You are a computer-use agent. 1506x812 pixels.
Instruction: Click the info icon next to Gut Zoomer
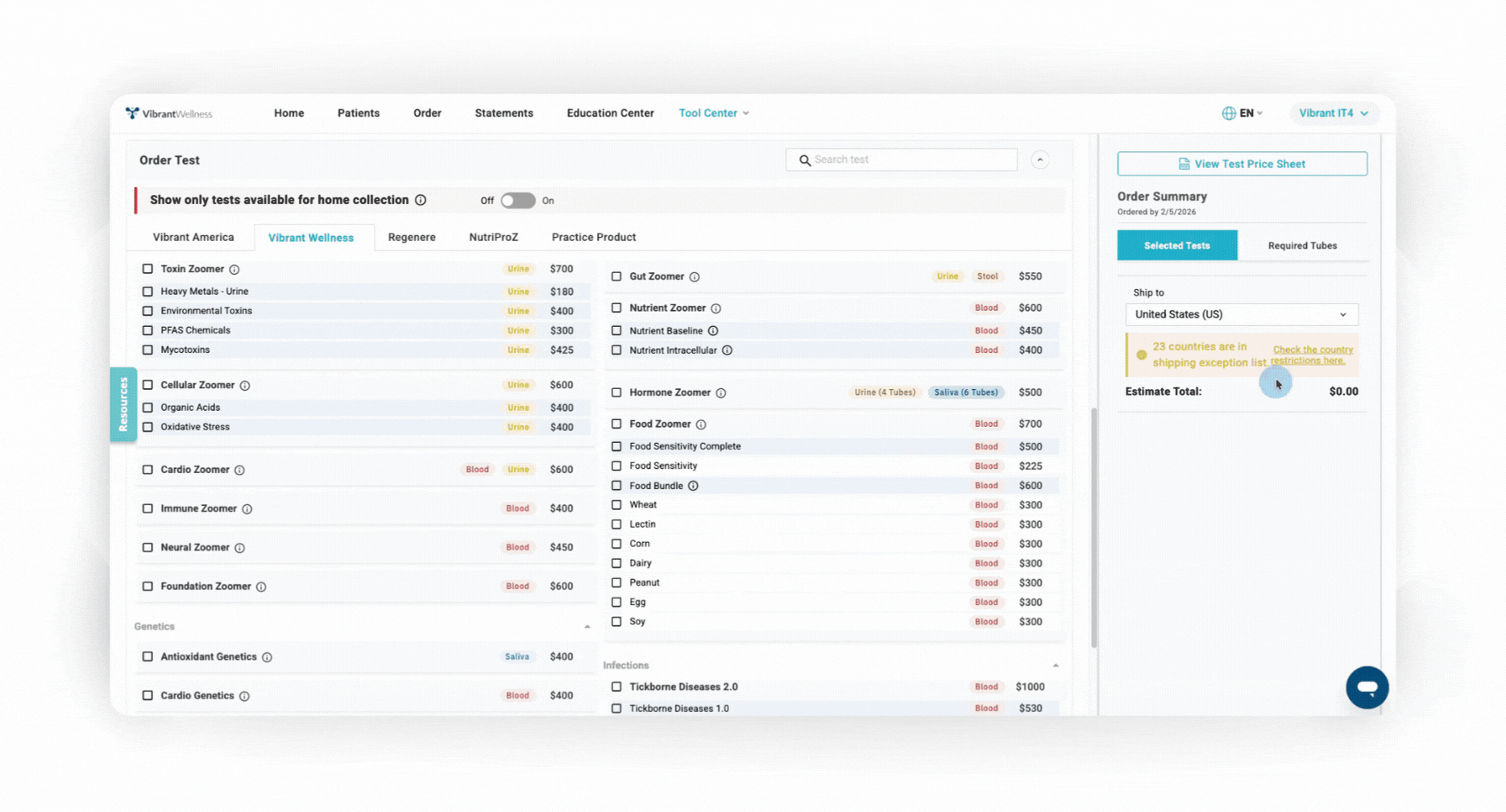coord(695,277)
